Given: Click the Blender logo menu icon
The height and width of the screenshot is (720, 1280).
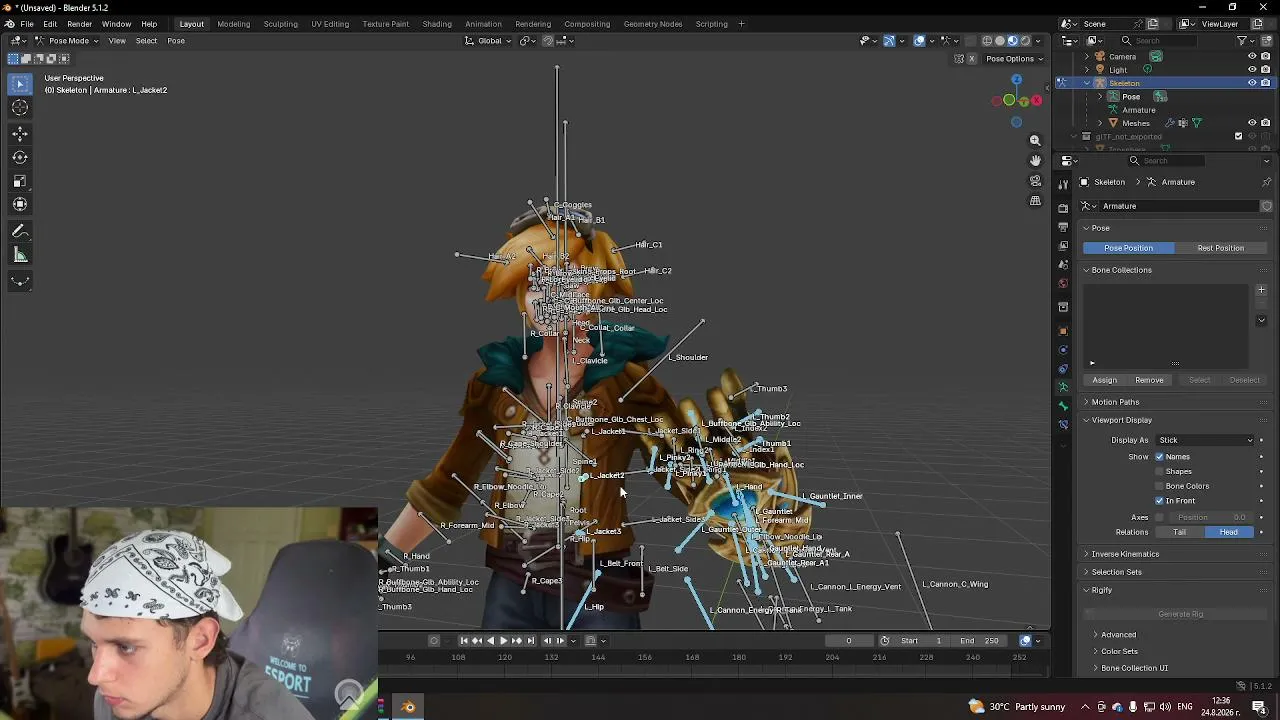Looking at the screenshot, I should (x=10, y=24).
